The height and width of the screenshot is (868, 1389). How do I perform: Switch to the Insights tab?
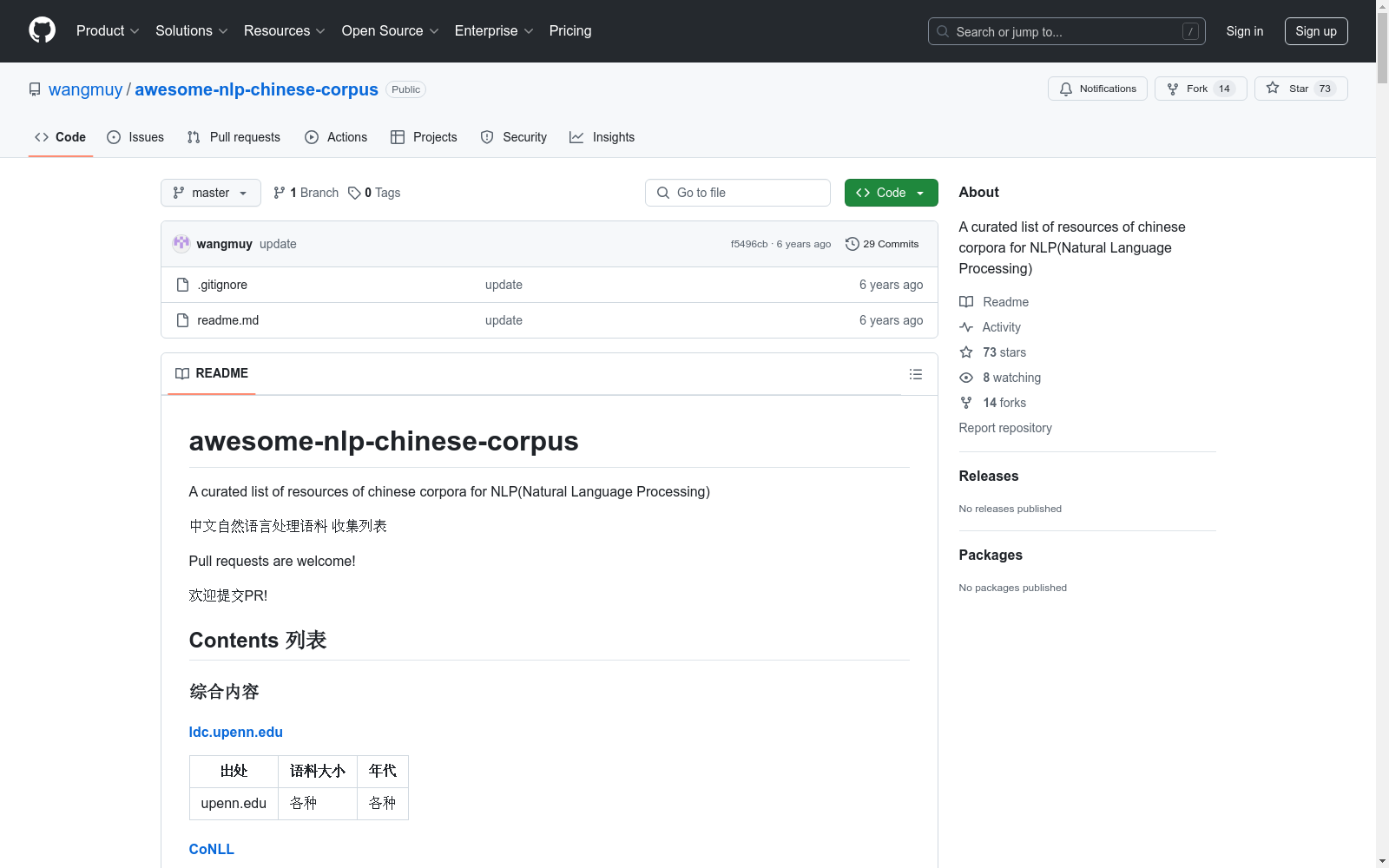602,137
